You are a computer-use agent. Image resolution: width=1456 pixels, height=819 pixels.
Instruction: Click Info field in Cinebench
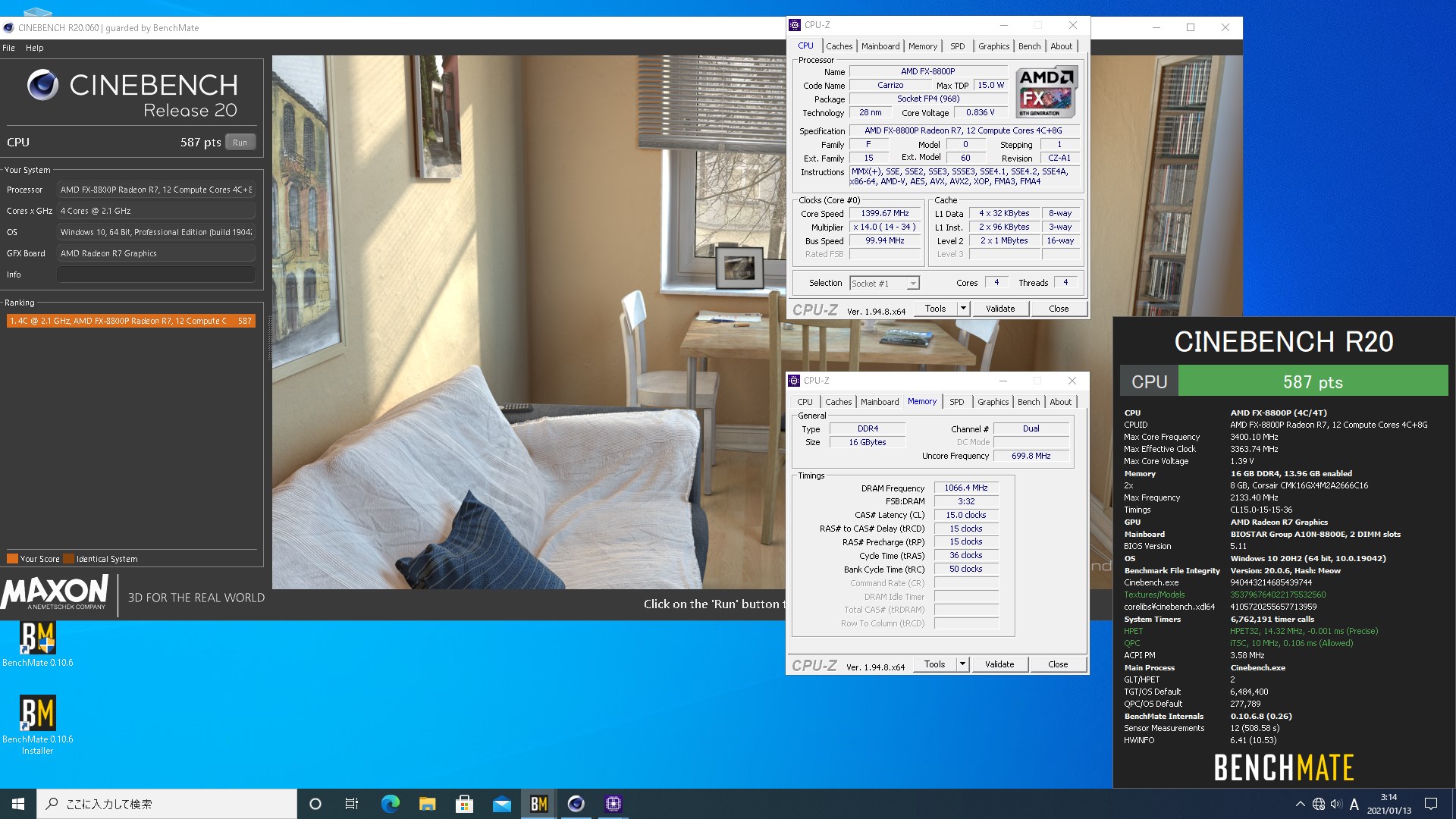[x=156, y=275]
